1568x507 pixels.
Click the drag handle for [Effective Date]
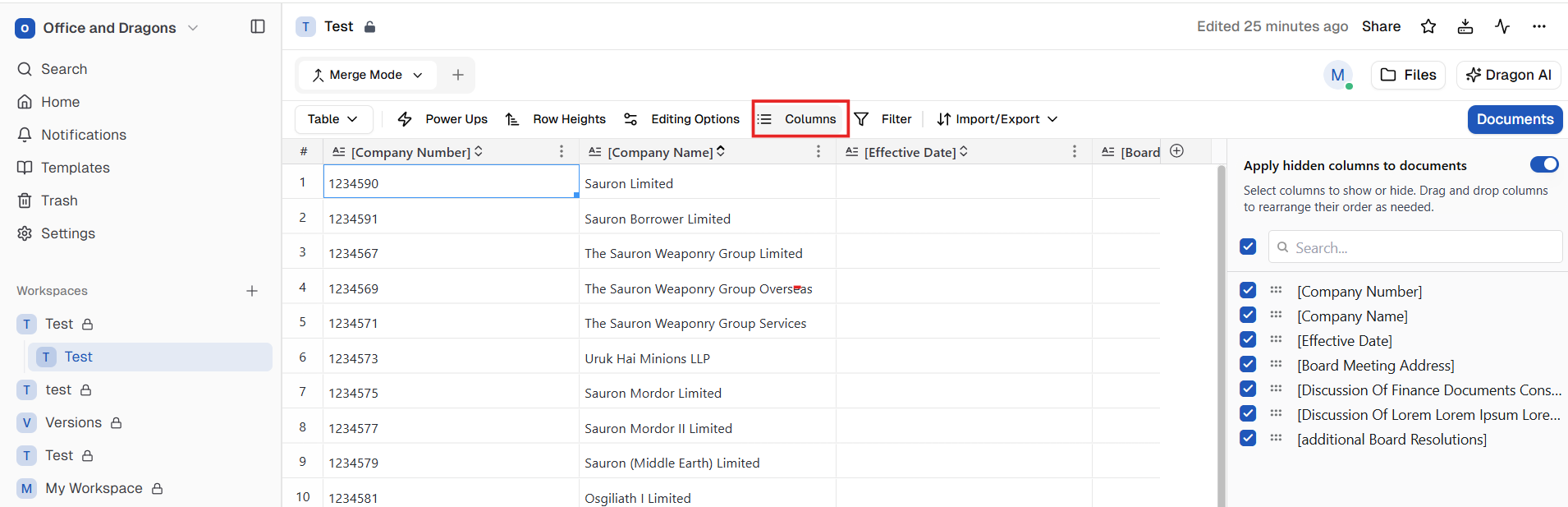coord(1276,339)
